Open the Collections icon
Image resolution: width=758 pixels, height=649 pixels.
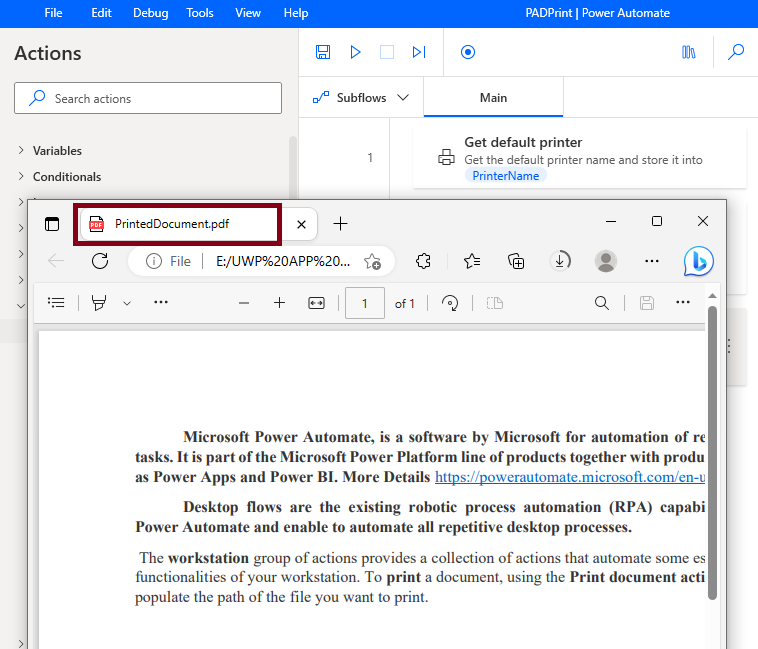[x=516, y=261]
